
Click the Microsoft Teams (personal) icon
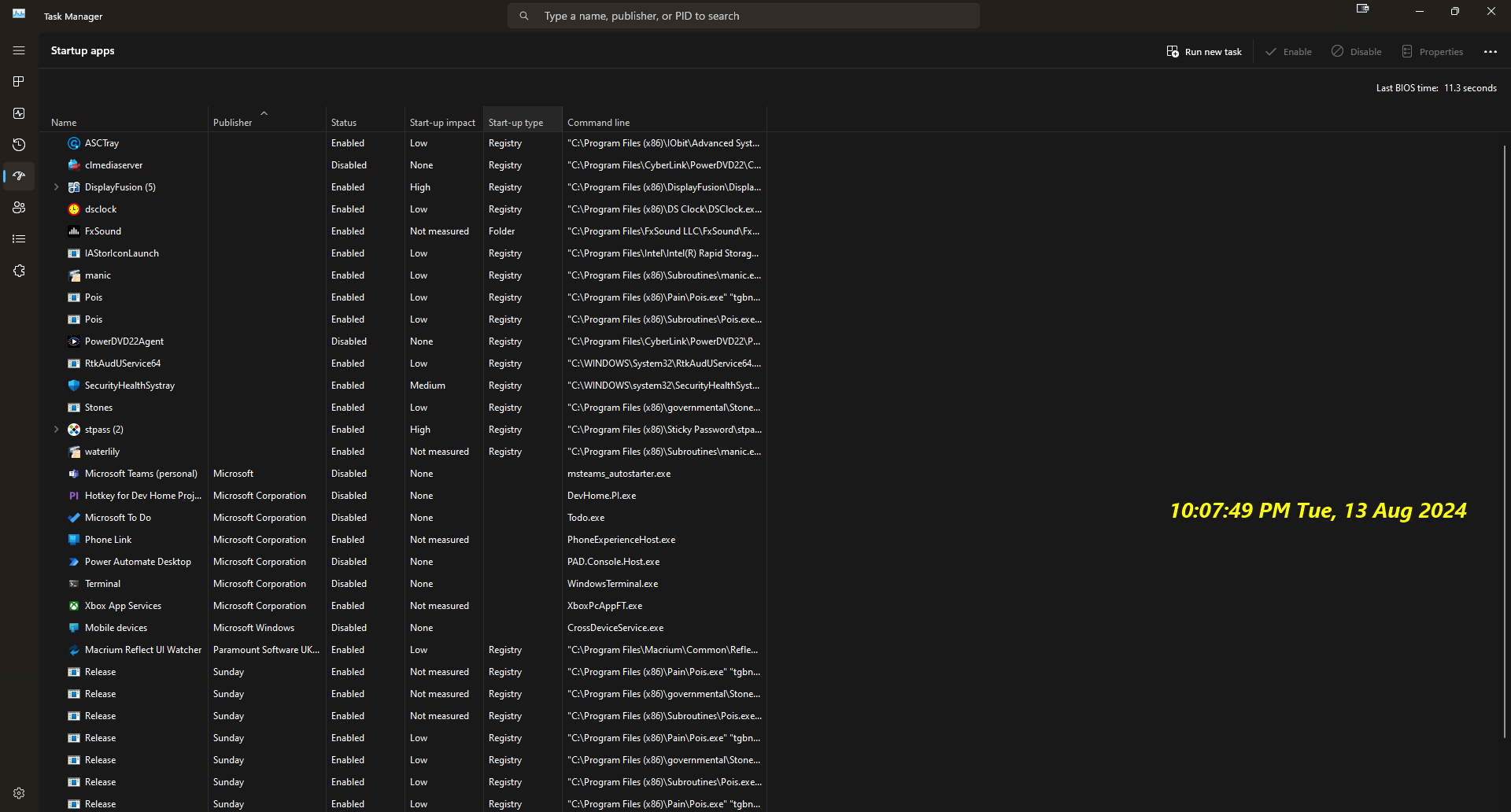pos(74,474)
